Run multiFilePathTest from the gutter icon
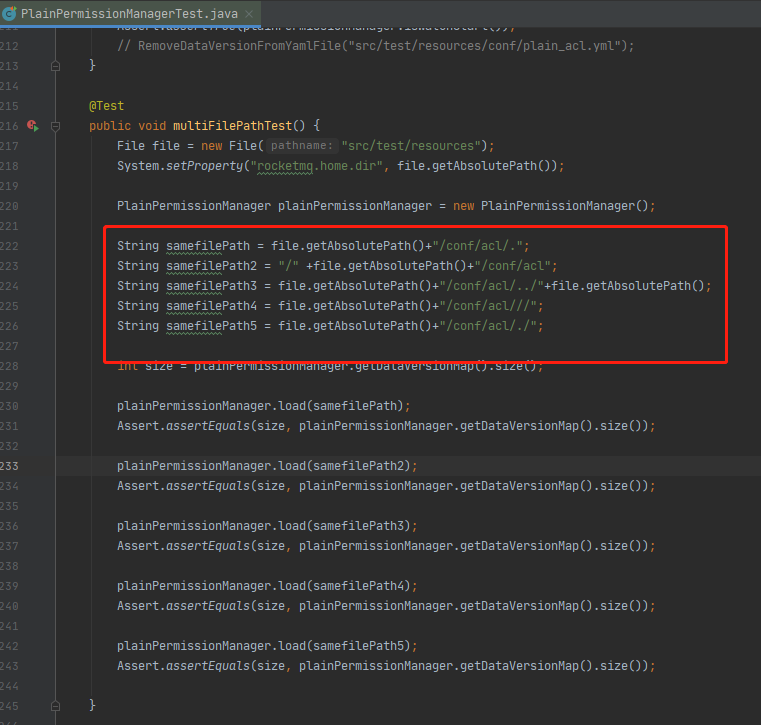Screen dimensions: 761x725 (33, 126)
